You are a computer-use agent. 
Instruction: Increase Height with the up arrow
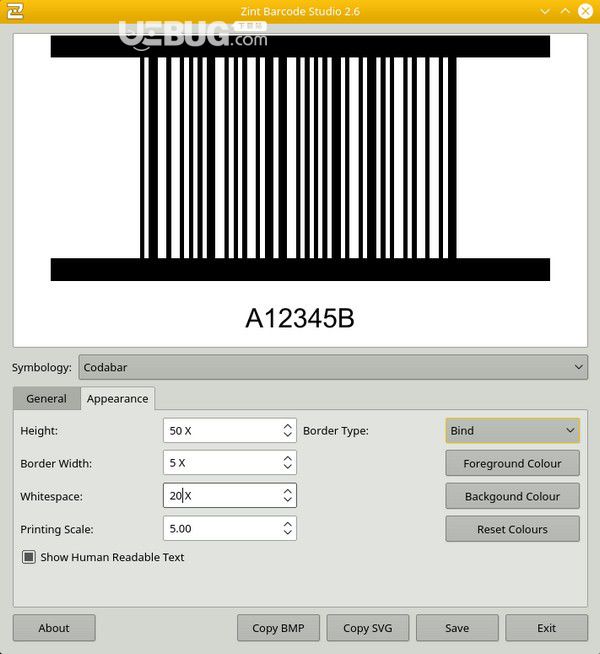287,426
